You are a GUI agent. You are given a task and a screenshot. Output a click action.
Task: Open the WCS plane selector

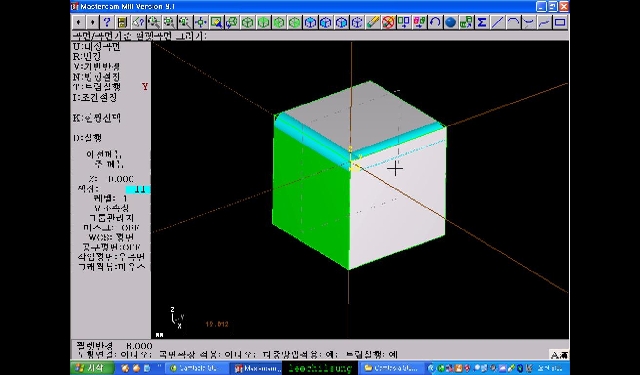coord(111,237)
